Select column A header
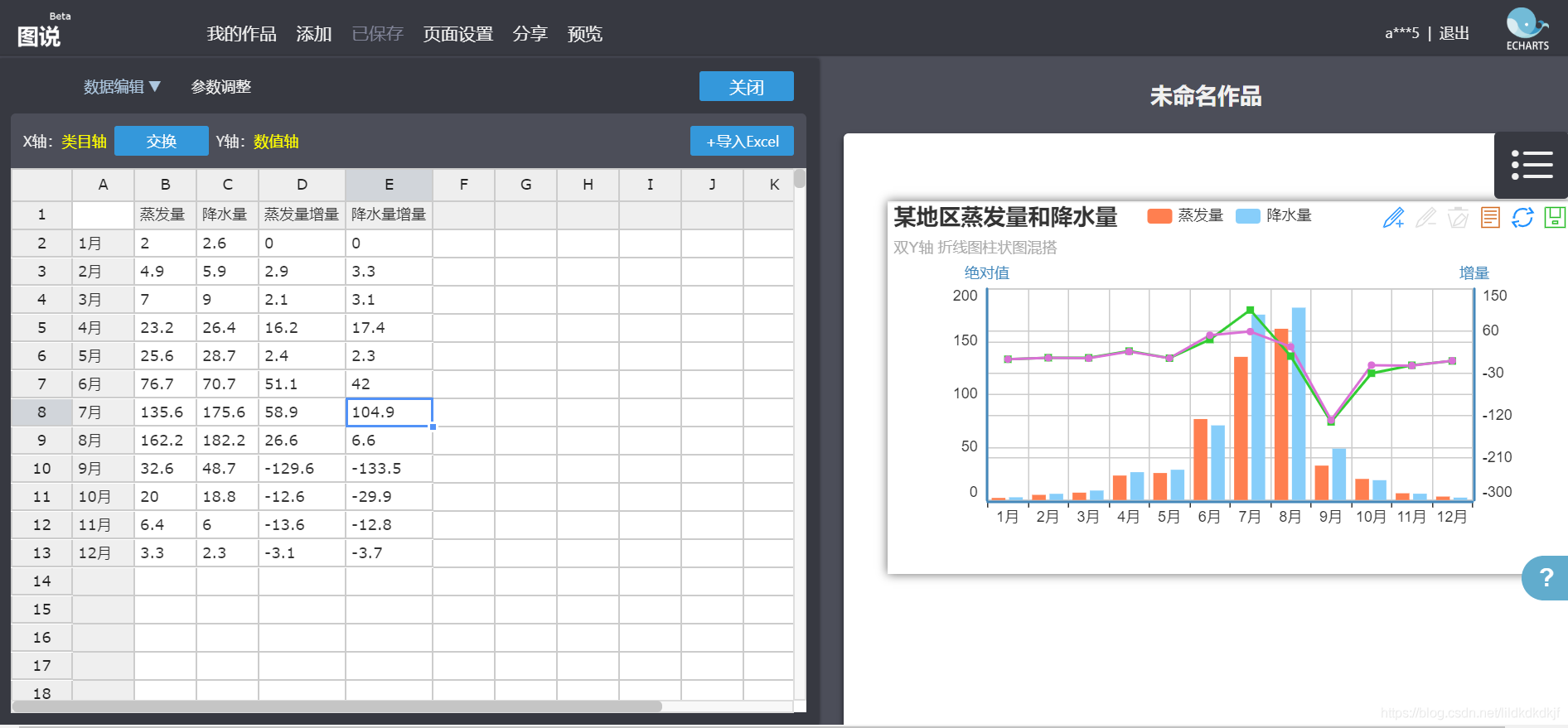Viewport: 1568px width, 728px height. (104, 185)
